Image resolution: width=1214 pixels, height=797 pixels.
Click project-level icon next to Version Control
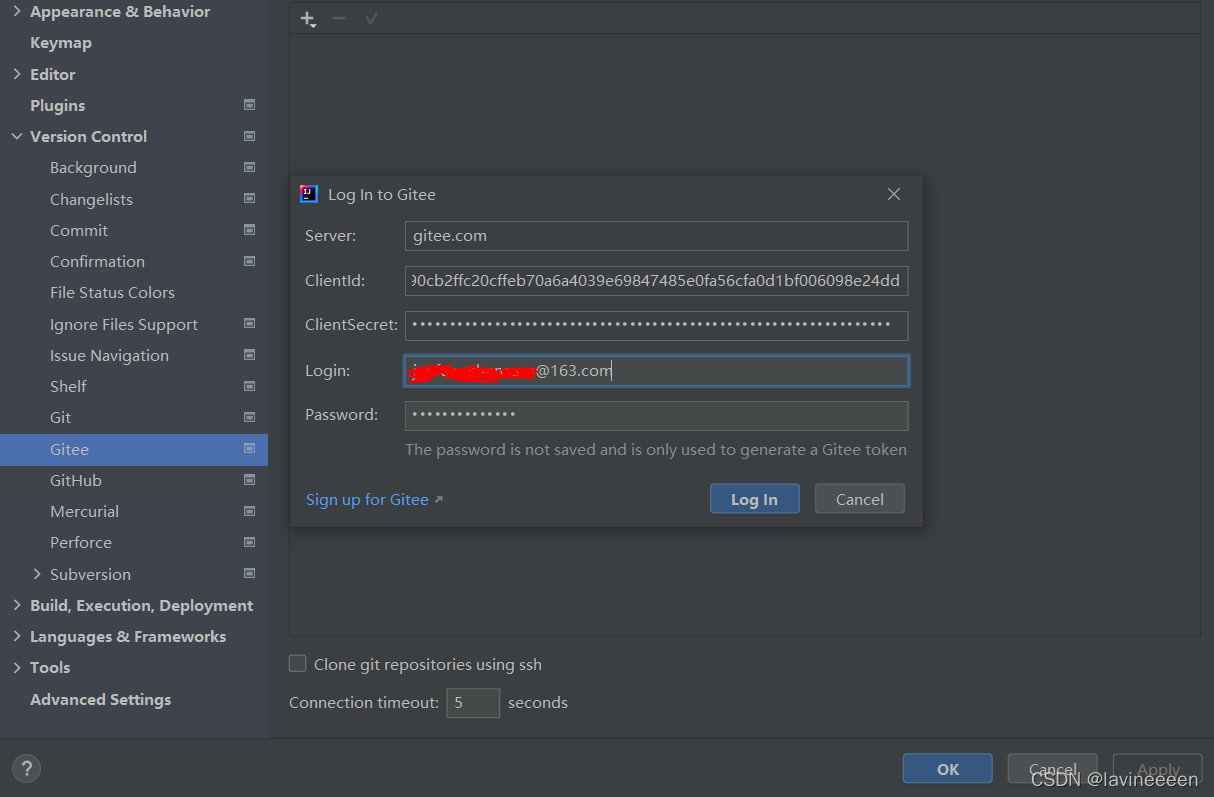click(249, 136)
